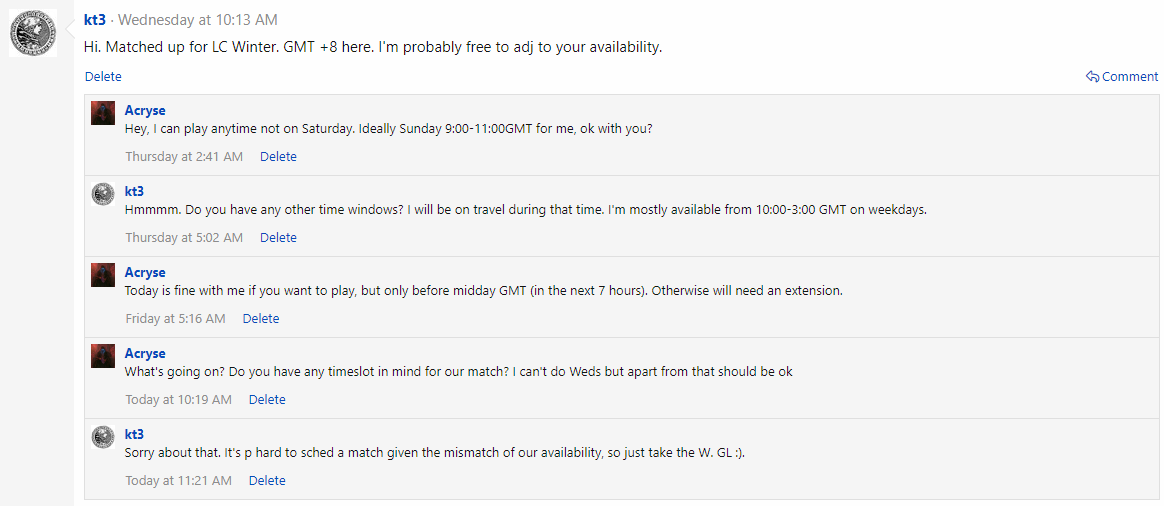Open Acryse profile from timeslot comment
Image resolution: width=1164 pixels, height=506 pixels.
(x=145, y=353)
